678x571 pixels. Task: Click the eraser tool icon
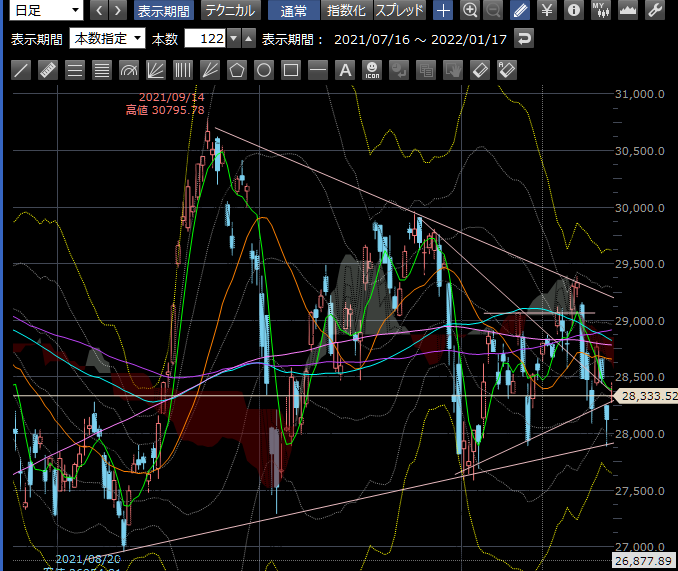[x=480, y=70]
